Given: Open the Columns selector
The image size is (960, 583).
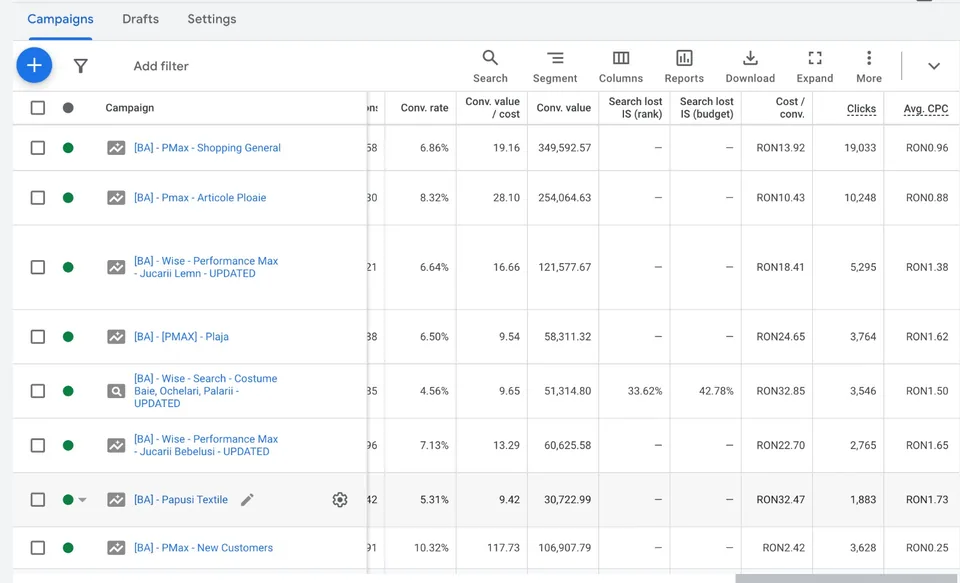Looking at the screenshot, I should coord(621,66).
